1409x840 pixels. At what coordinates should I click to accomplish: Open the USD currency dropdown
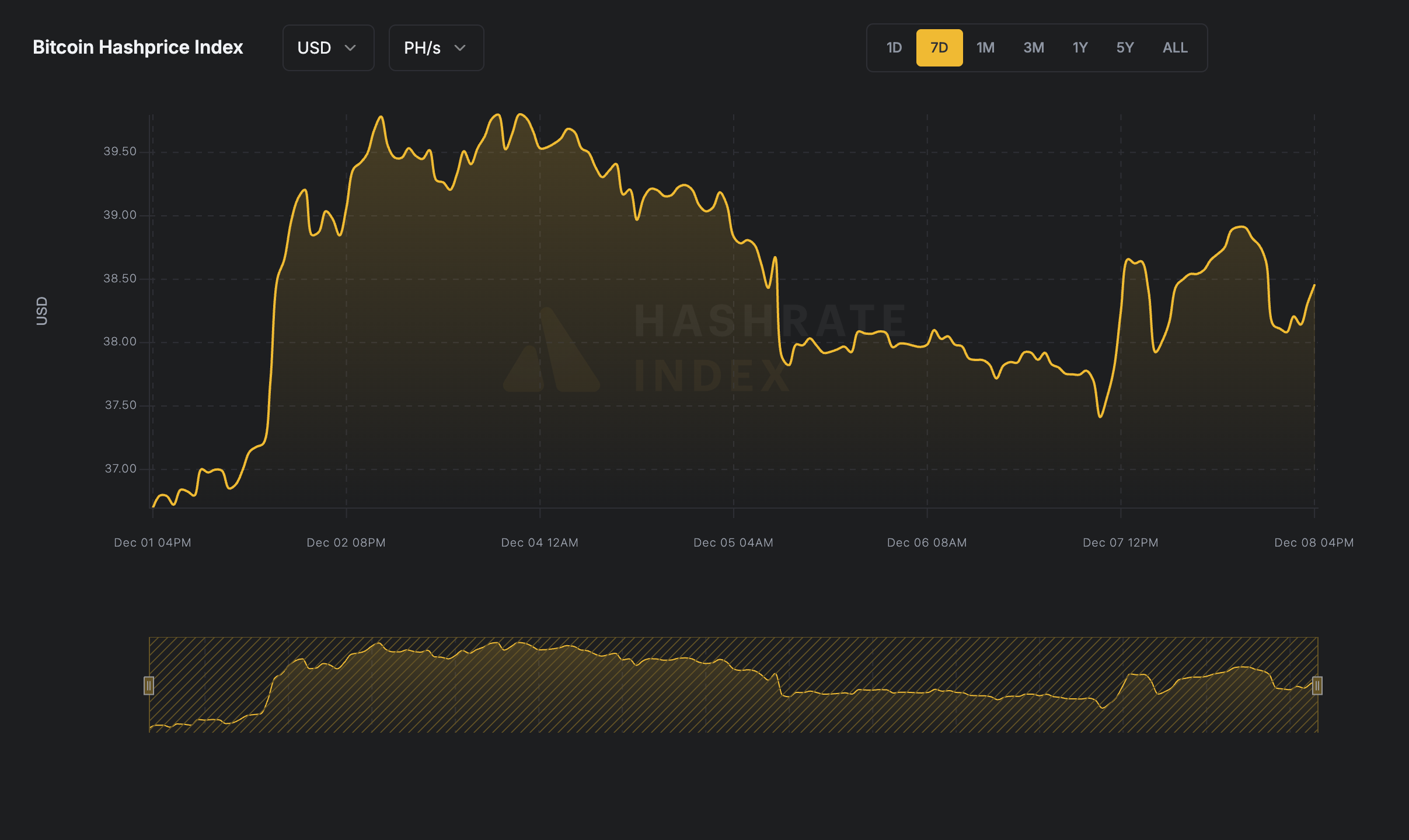328,48
